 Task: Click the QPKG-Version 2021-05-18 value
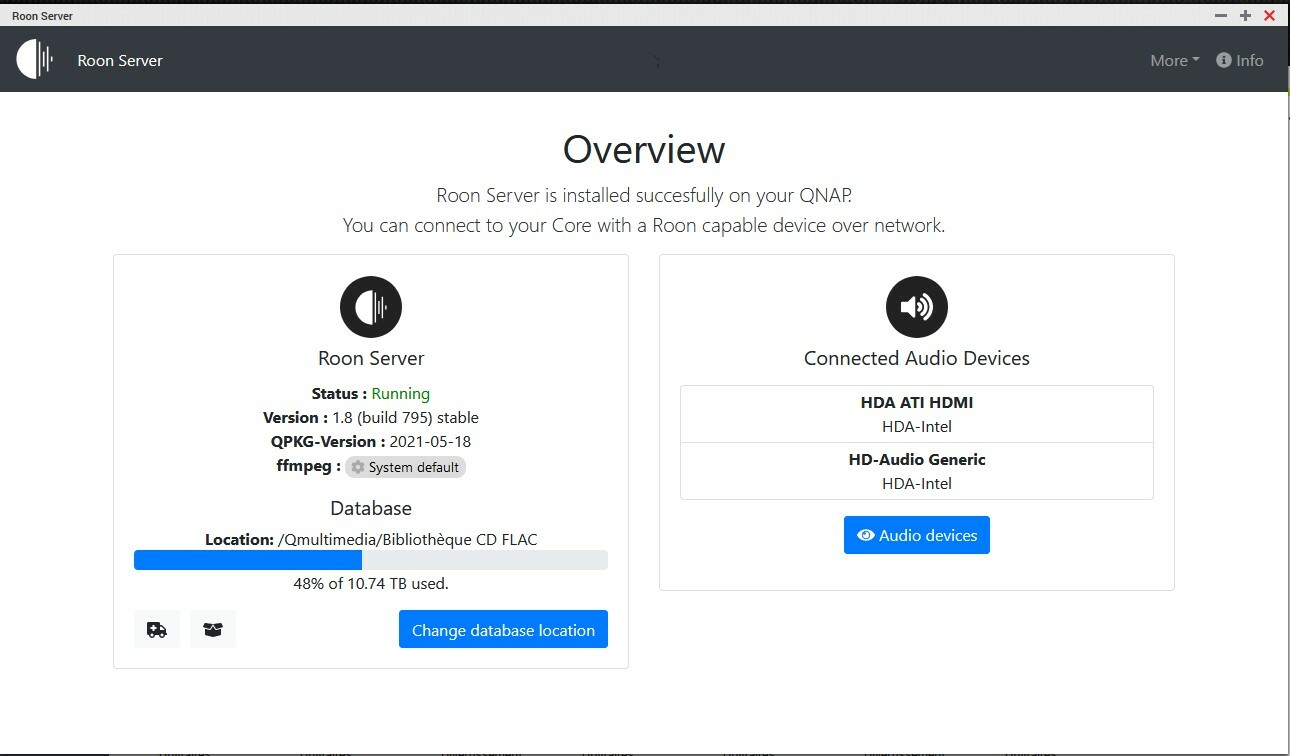pos(429,442)
